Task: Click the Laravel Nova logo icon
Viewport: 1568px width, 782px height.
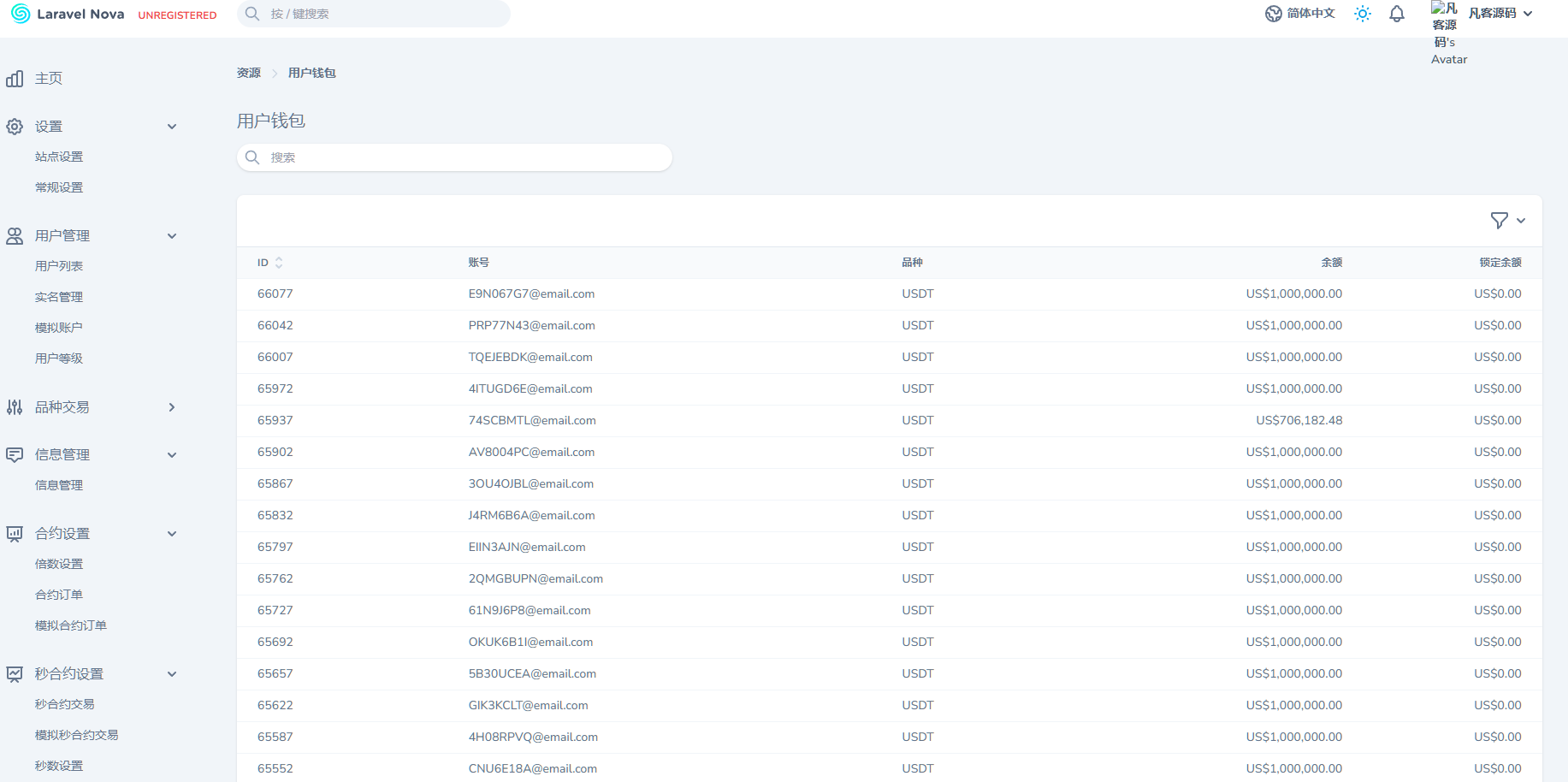Action: pyautogui.click(x=21, y=14)
